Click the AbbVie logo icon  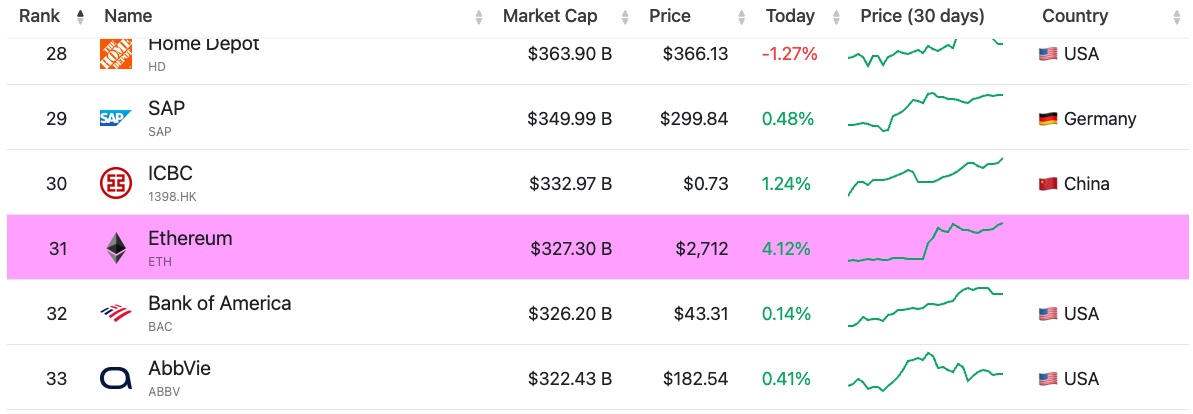point(116,378)
